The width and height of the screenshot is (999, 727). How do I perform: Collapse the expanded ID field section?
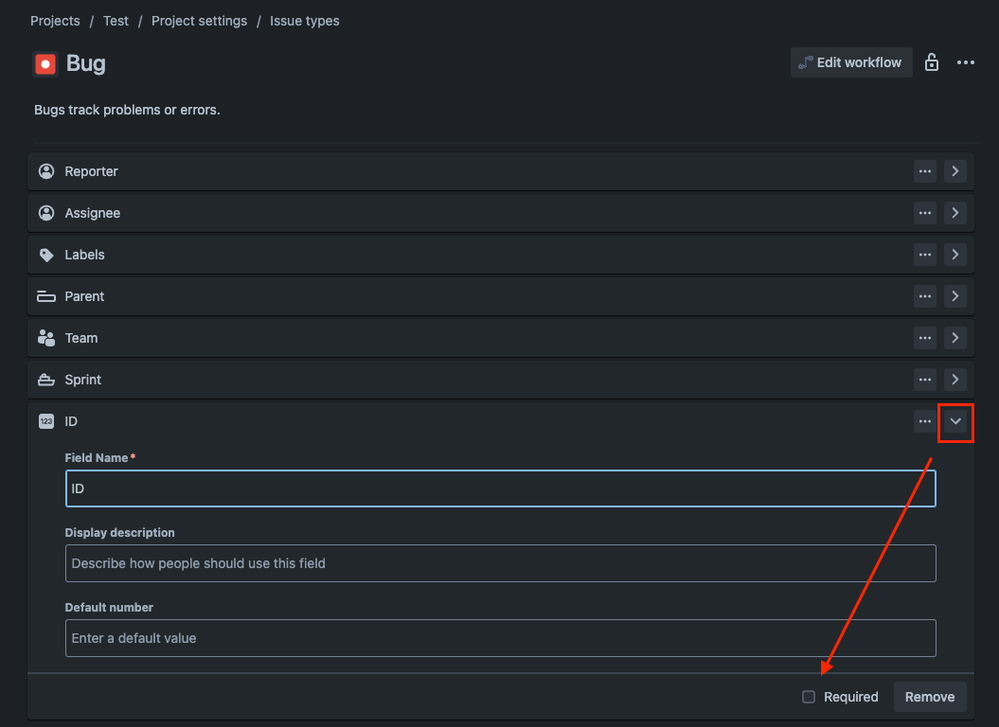pos(955,421)
